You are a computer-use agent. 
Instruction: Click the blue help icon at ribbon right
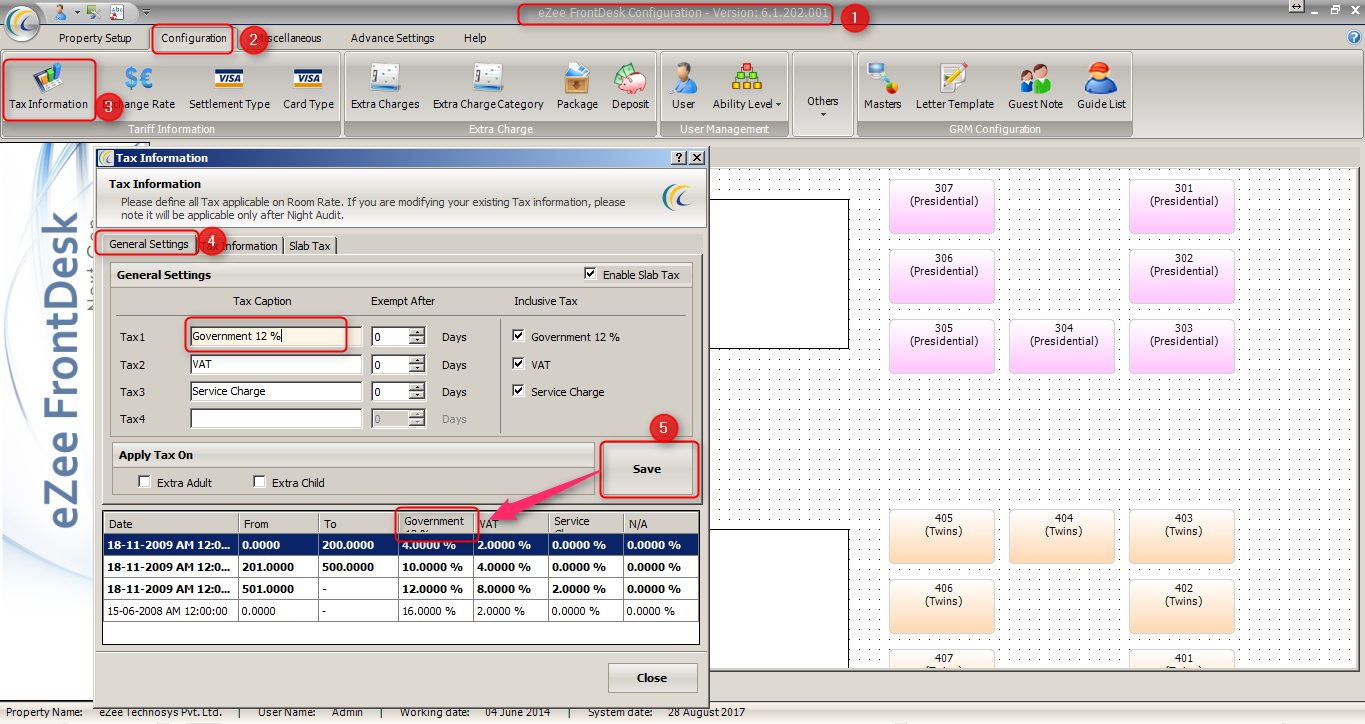[x=1355, y=38]
